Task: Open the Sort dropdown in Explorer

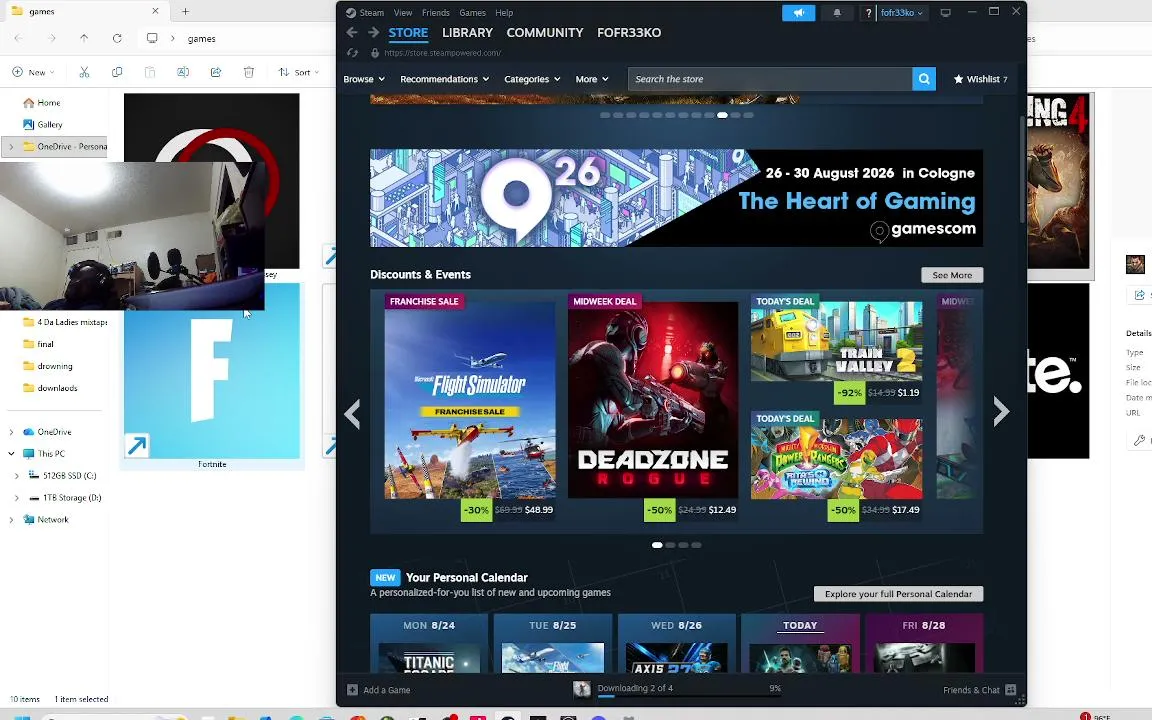Action: coord(298,72)
